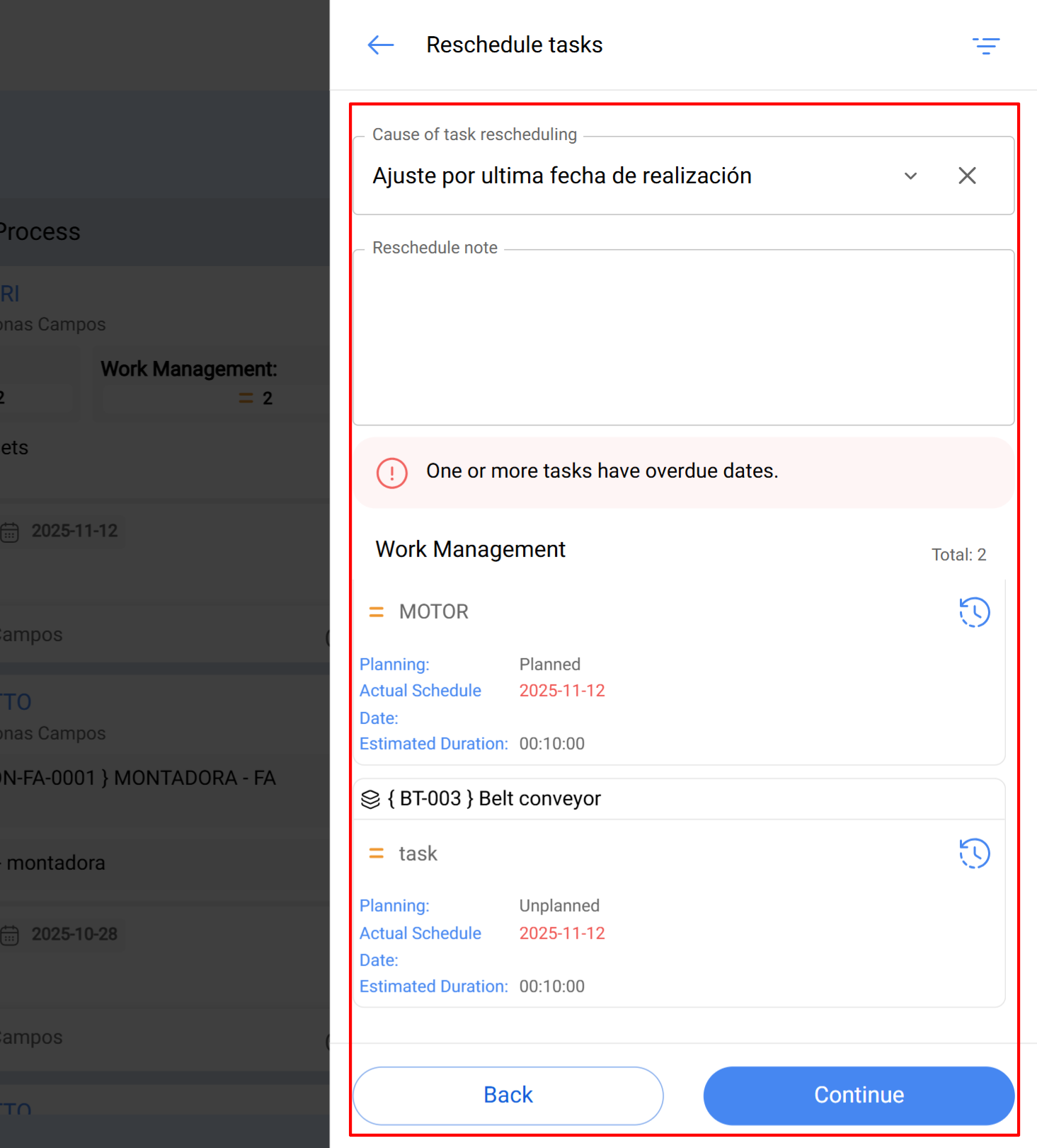Click the orange priority icon beside 'task'

[x=377, y=854]
